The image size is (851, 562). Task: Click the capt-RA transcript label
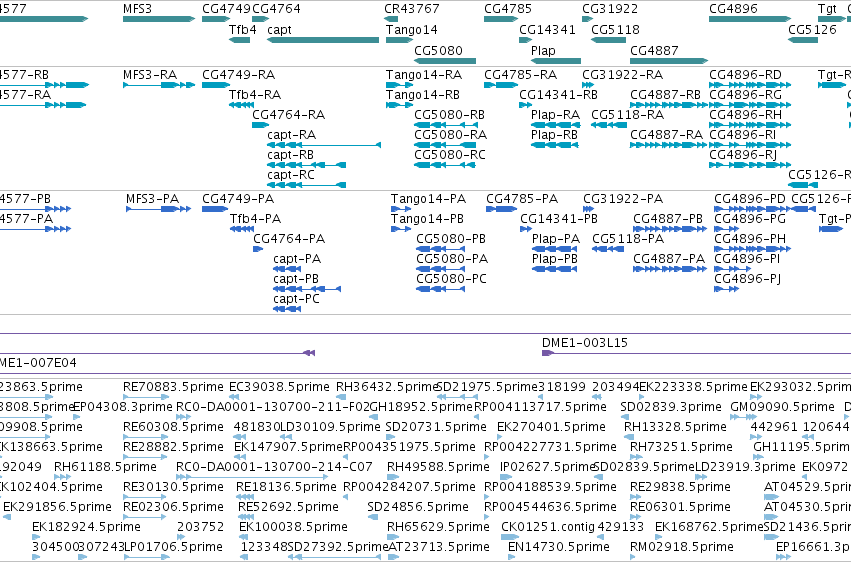291,135
